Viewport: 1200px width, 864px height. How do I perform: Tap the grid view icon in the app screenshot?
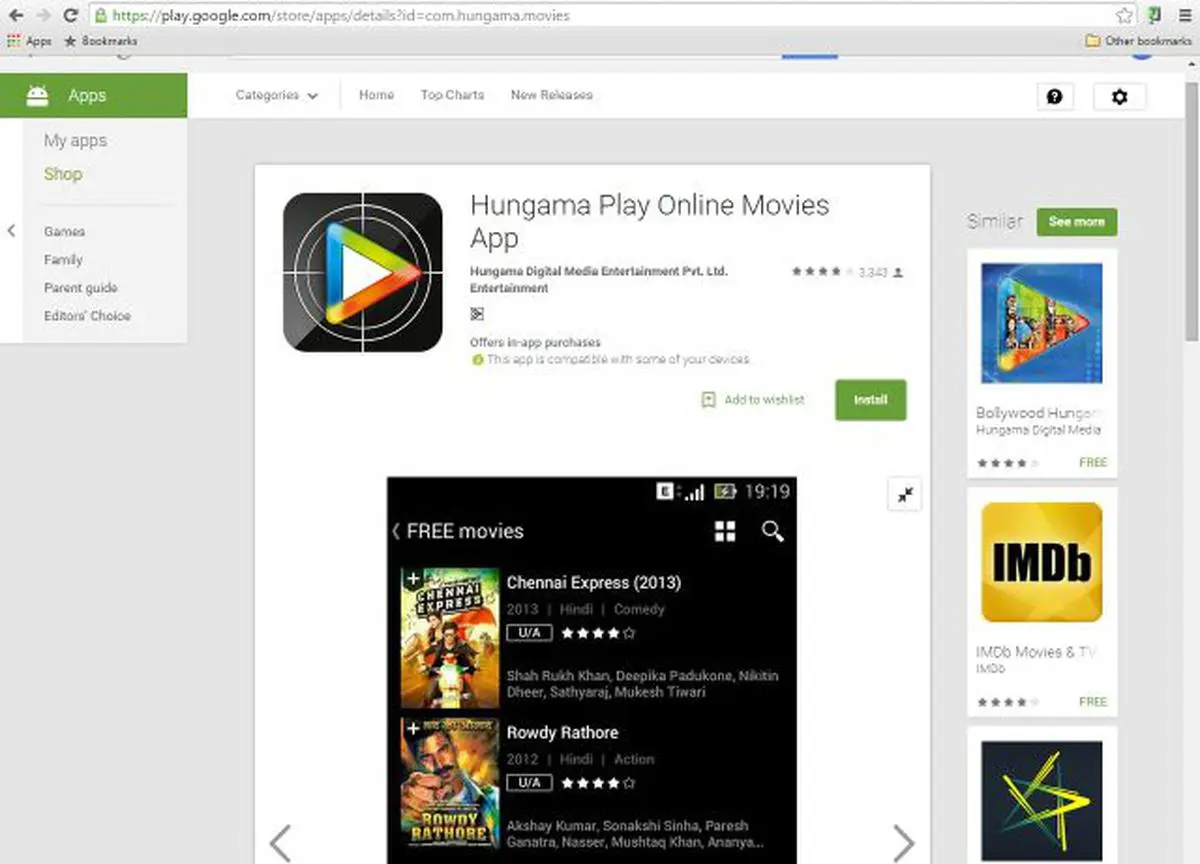725,531
